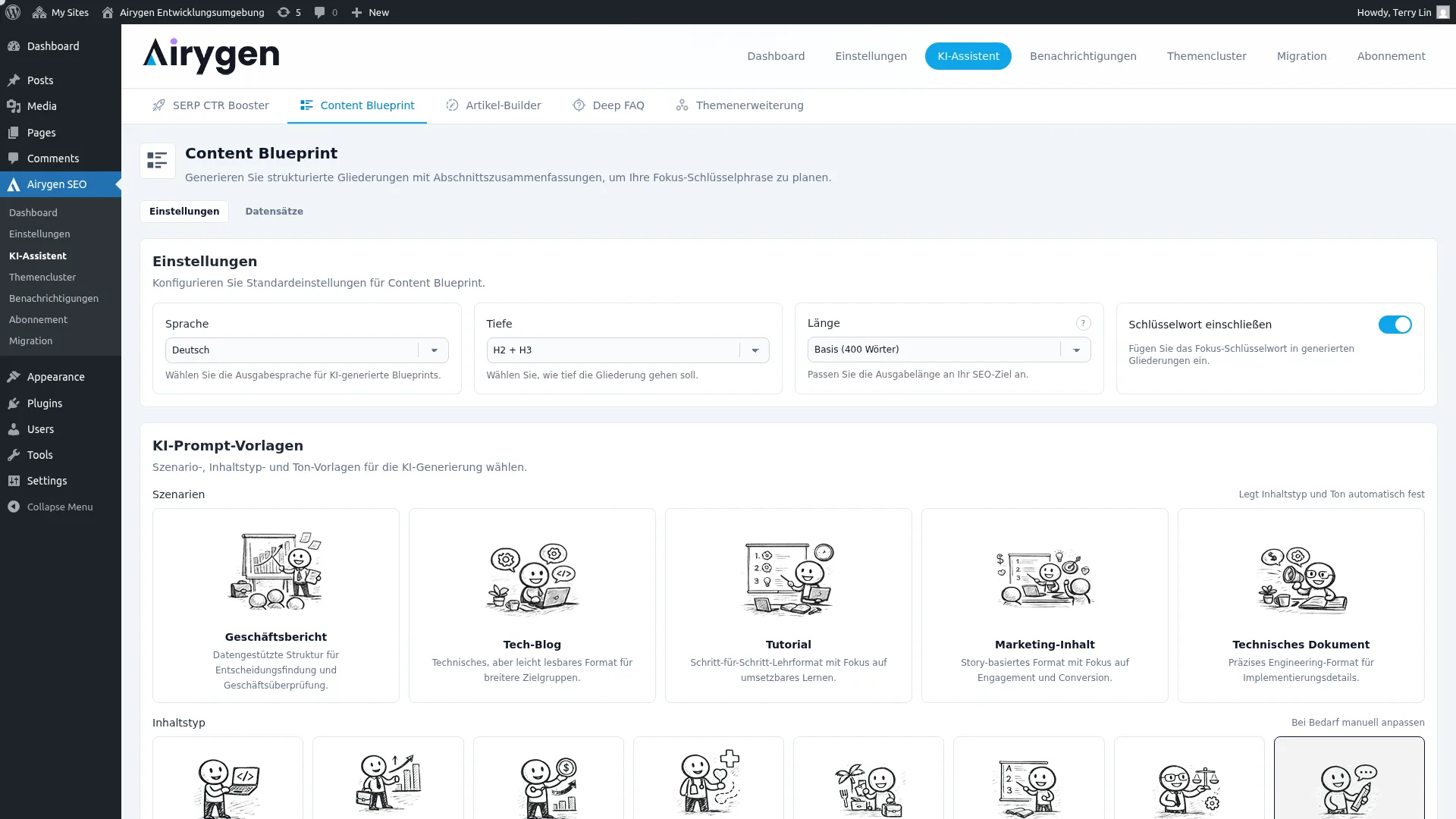
Task: Open Migration in the sidebar submenu
Action: click(31, 341)
